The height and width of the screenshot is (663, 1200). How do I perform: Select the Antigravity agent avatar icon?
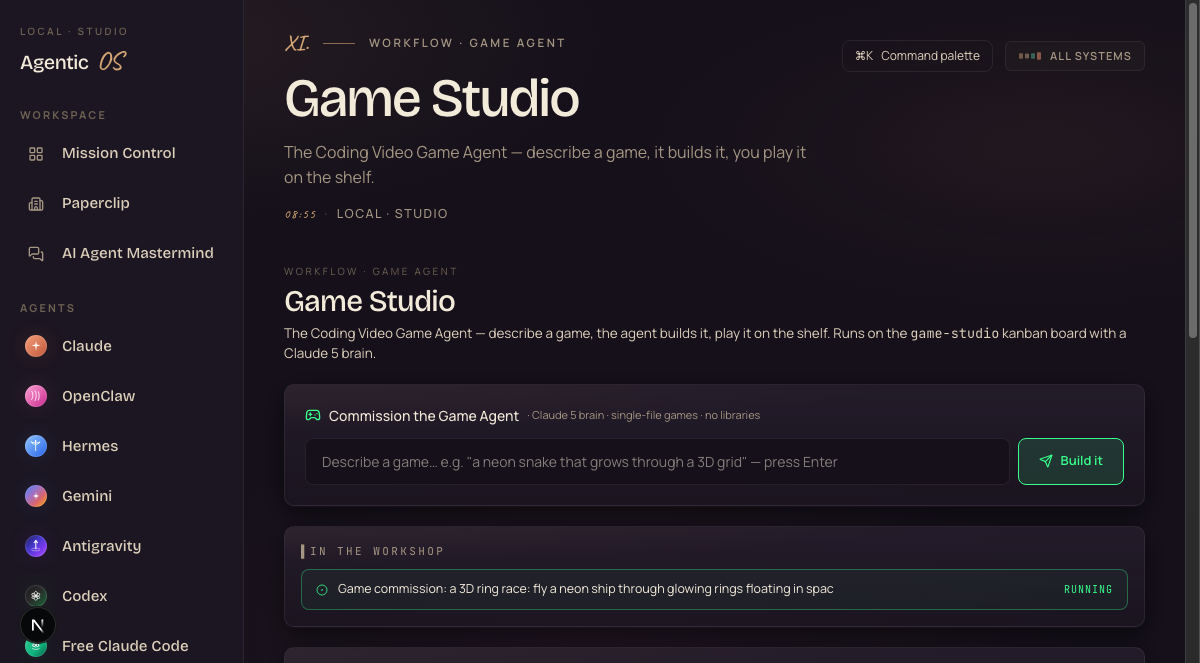[x=36, y=546]
